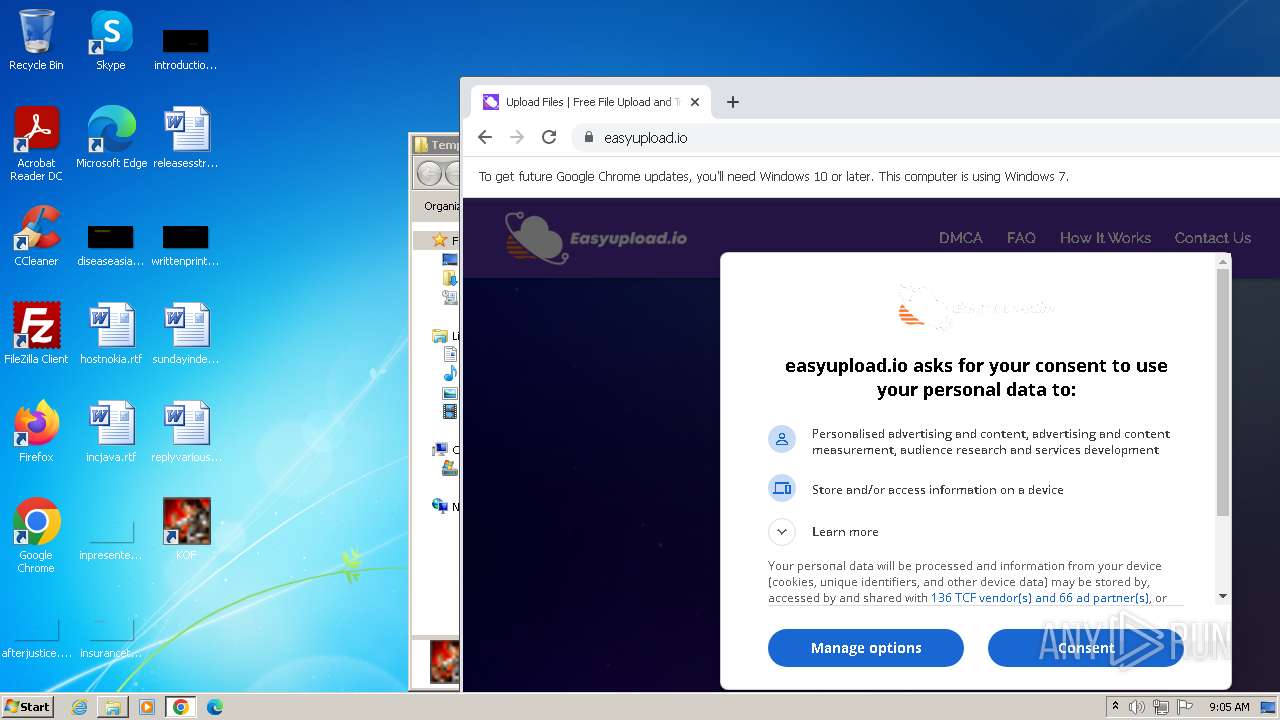Image resolution: width=1280 pixels, height=720 pixels.
Task: Click the Action Center flag icon
Action: pos(1186,707)
